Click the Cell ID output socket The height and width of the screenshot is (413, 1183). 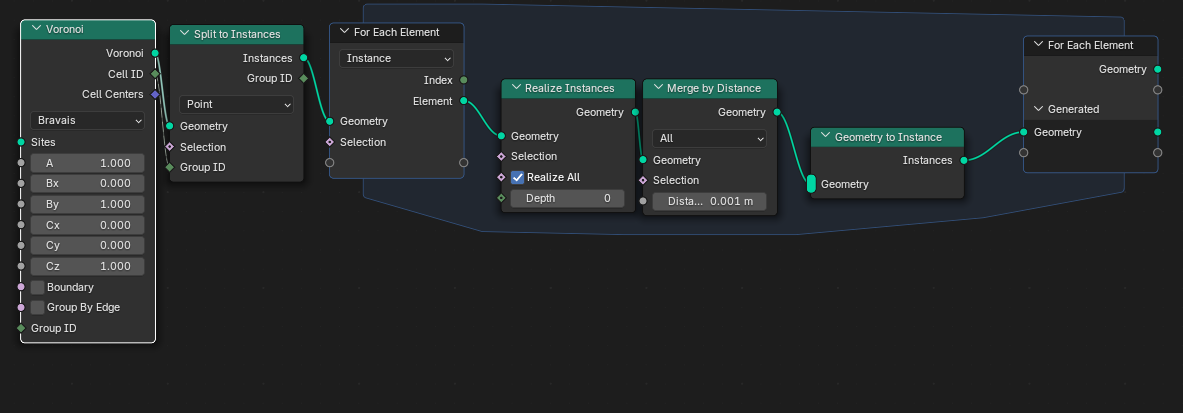click(155, 74)
